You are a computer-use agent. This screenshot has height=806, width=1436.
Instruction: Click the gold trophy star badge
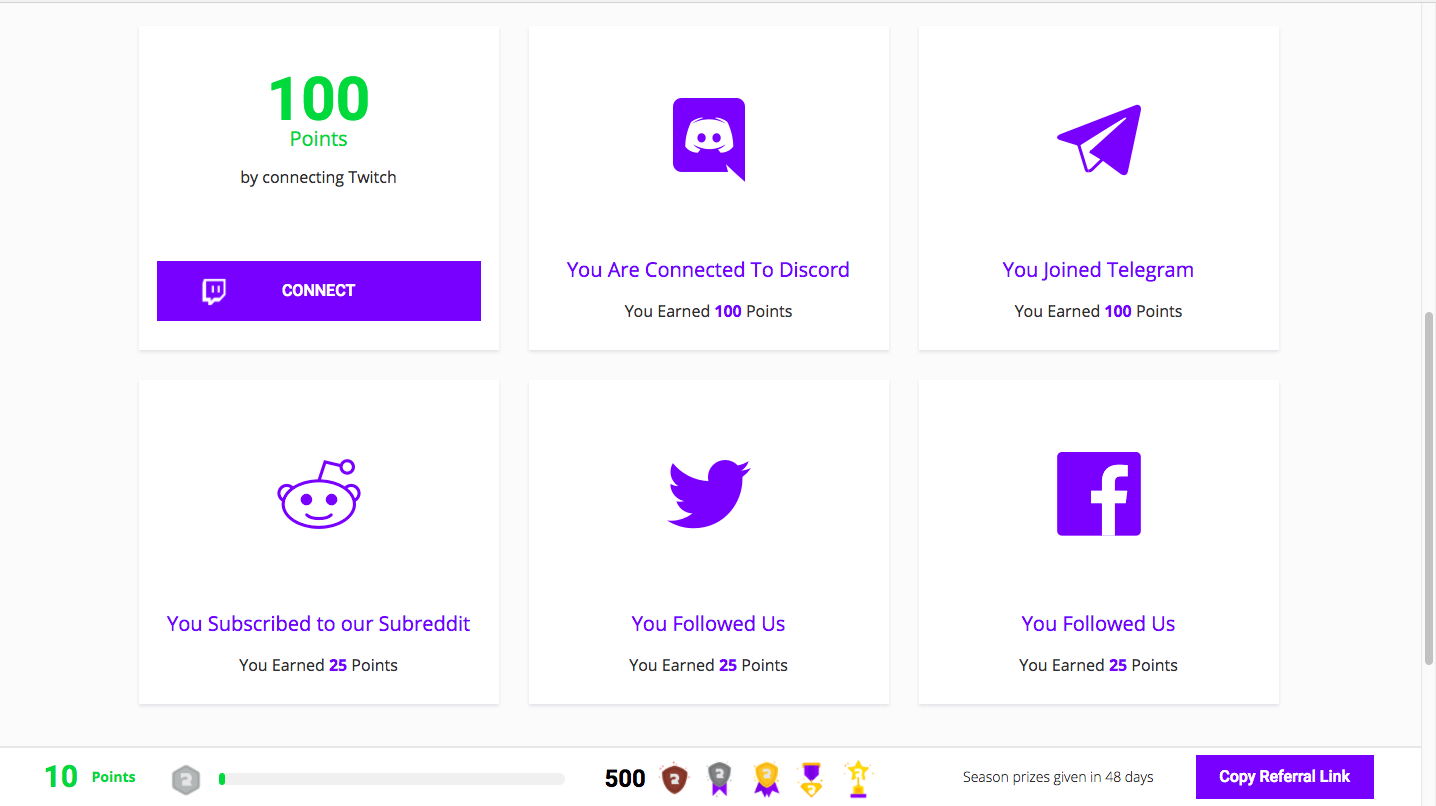tap(857, 778)
